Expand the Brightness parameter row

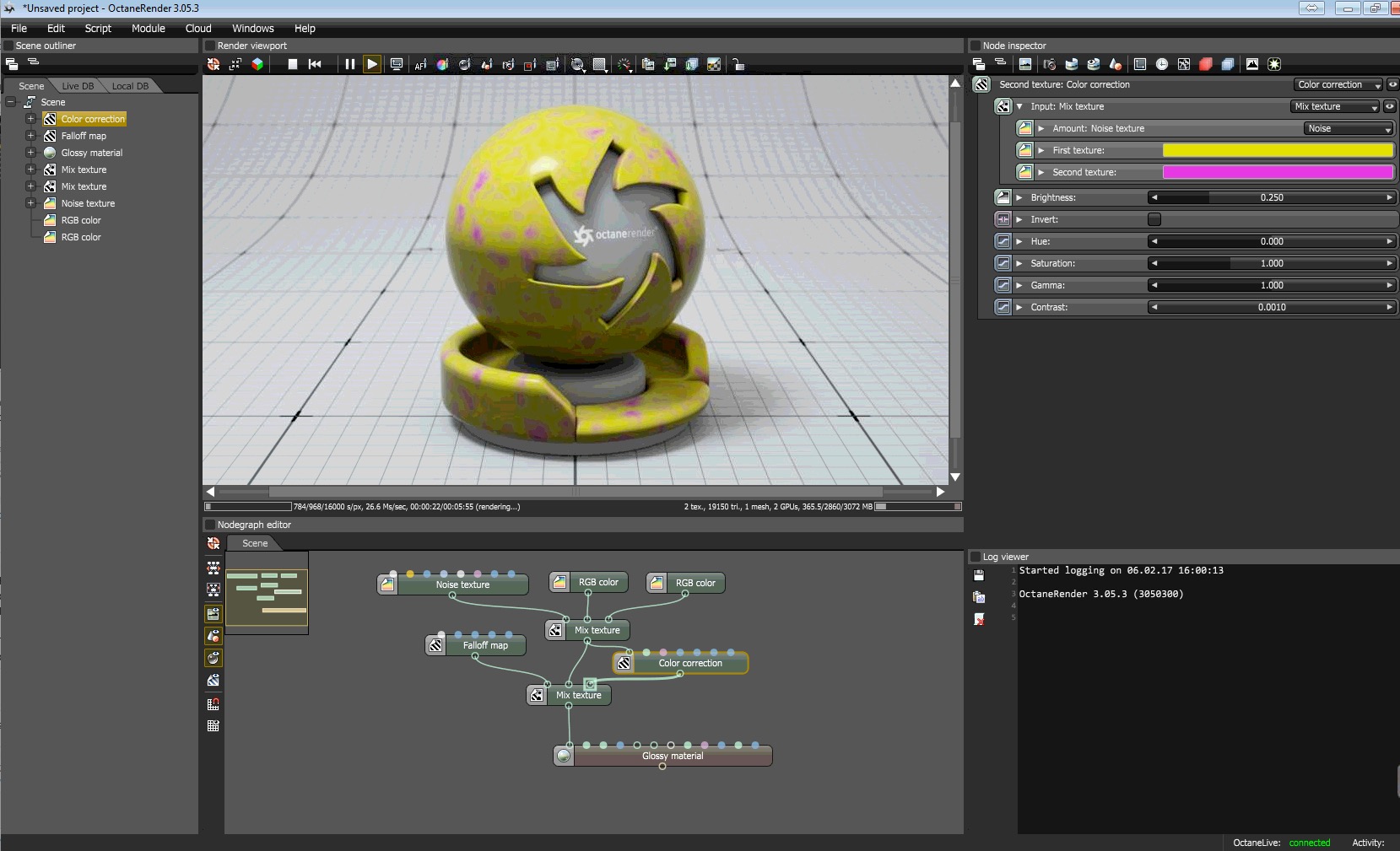(x=1019, y=197)
